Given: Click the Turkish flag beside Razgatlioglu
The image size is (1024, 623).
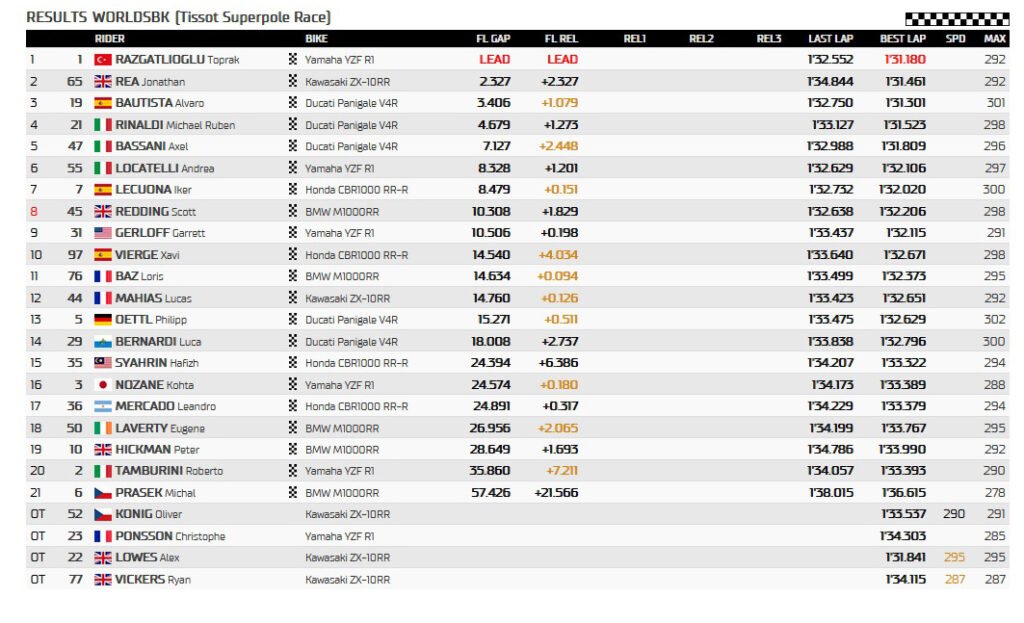Looking at the screenshot, I should (103, 59).
